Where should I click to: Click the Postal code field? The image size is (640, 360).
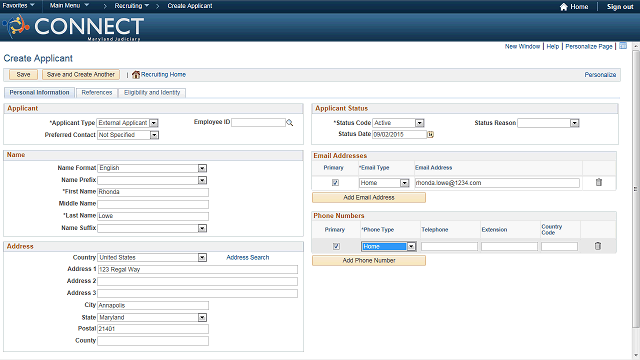pos(153,329)
